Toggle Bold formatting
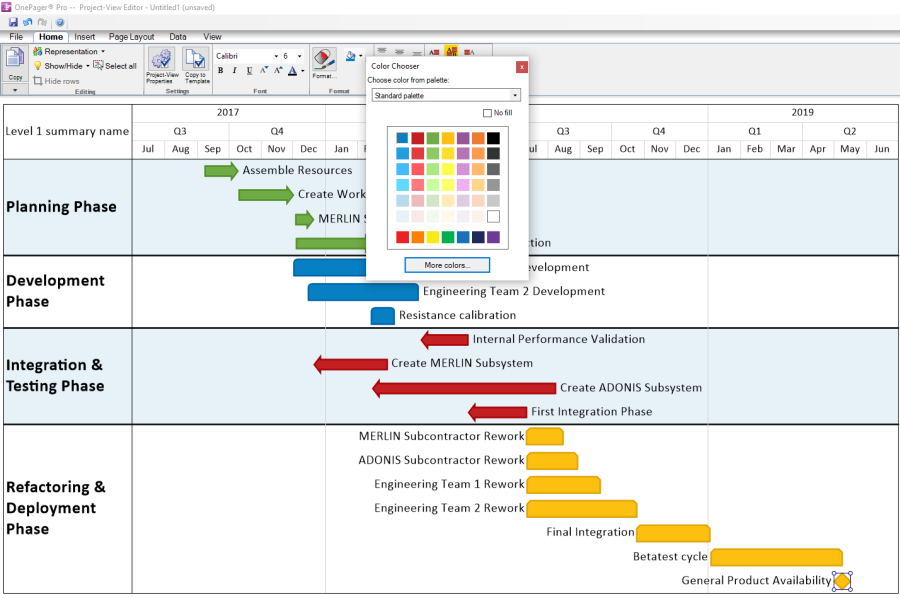Screen dimensions: 900x598 click(x=220, y=71)
